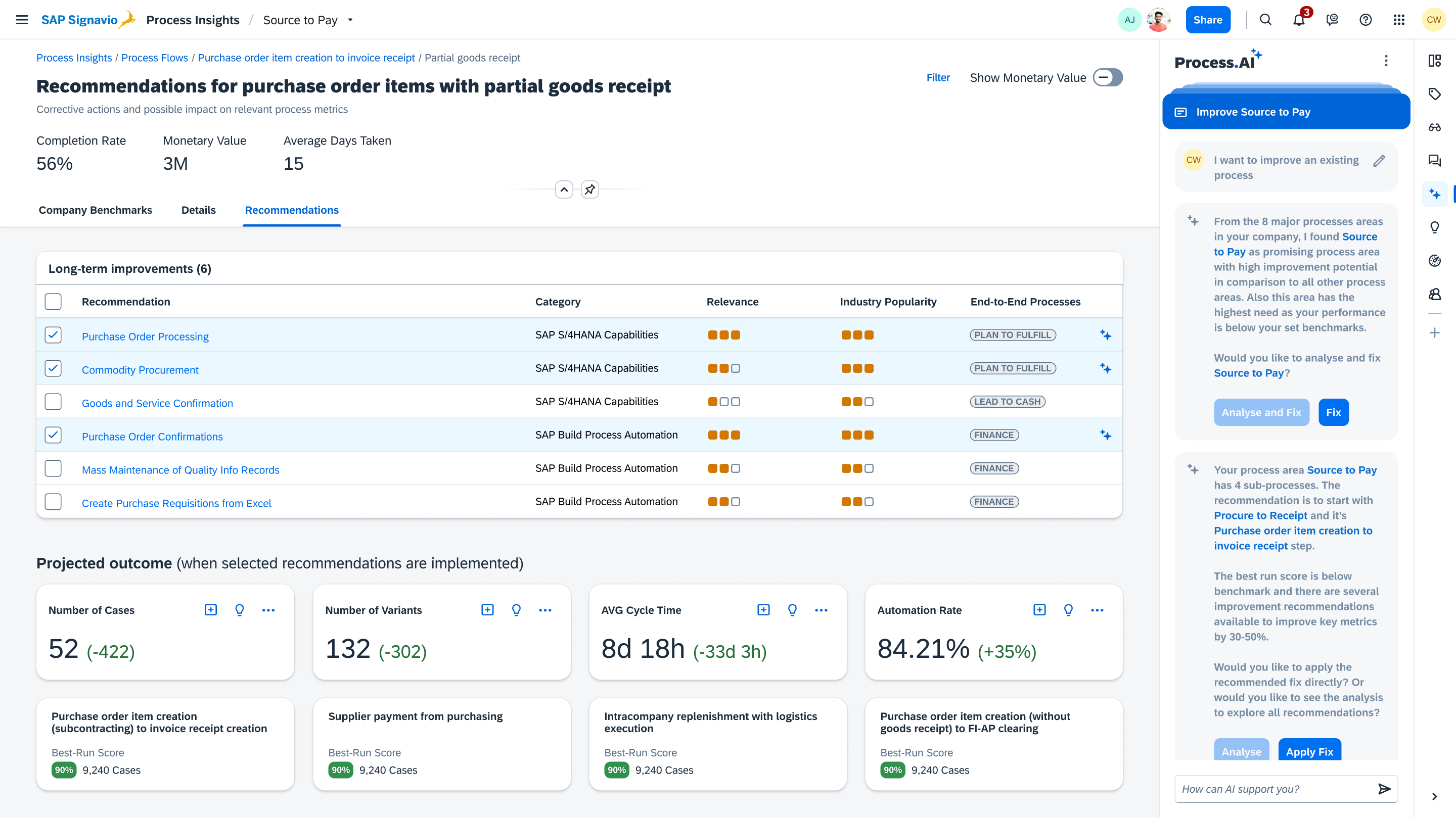Screen dimensions: 1456x818
Task: Open the comments icon in side rail
Action: 1434,161
